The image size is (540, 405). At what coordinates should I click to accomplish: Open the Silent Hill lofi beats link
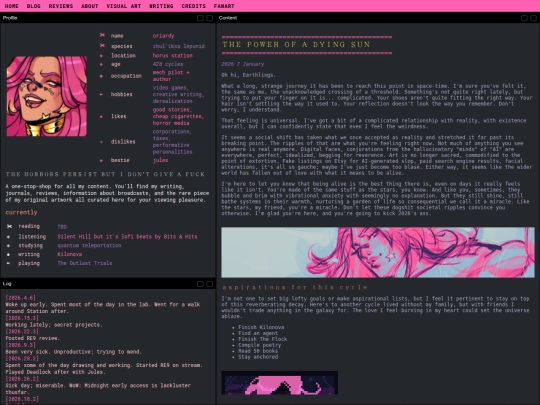(x=127, y=237)
